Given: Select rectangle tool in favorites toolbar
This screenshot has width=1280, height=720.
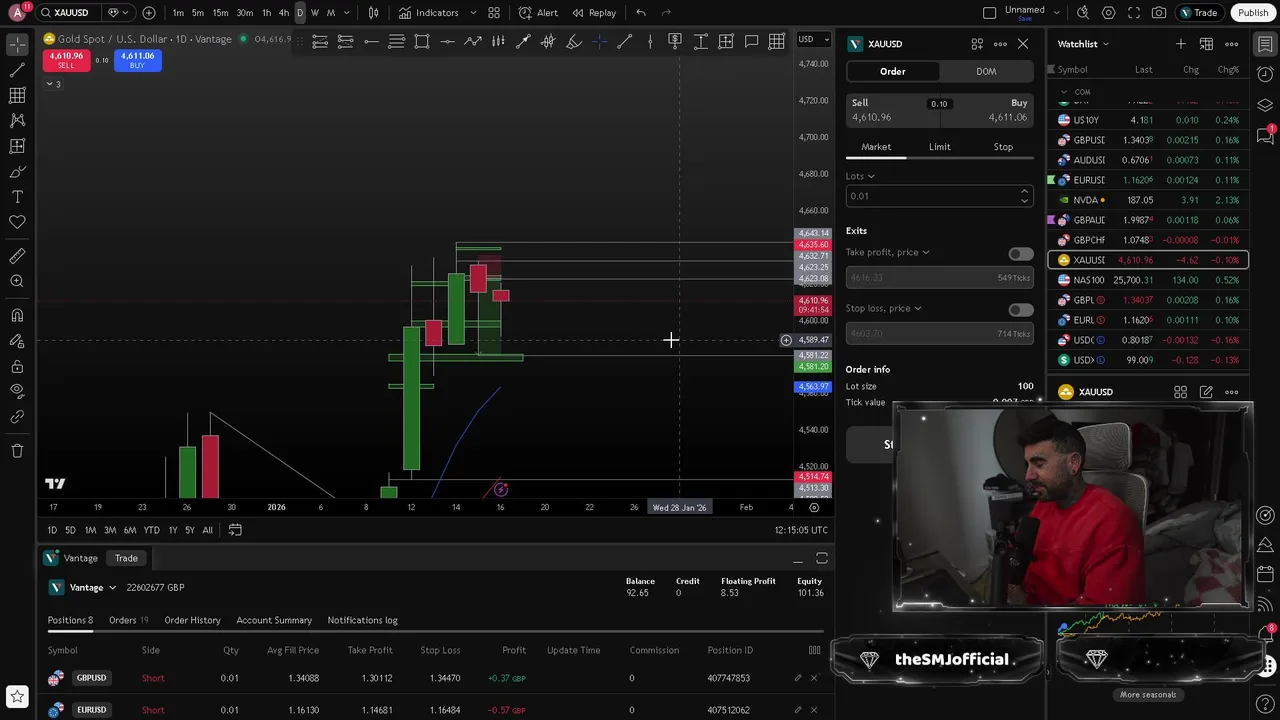Looking at the screenshot, I should pos(422,41).
